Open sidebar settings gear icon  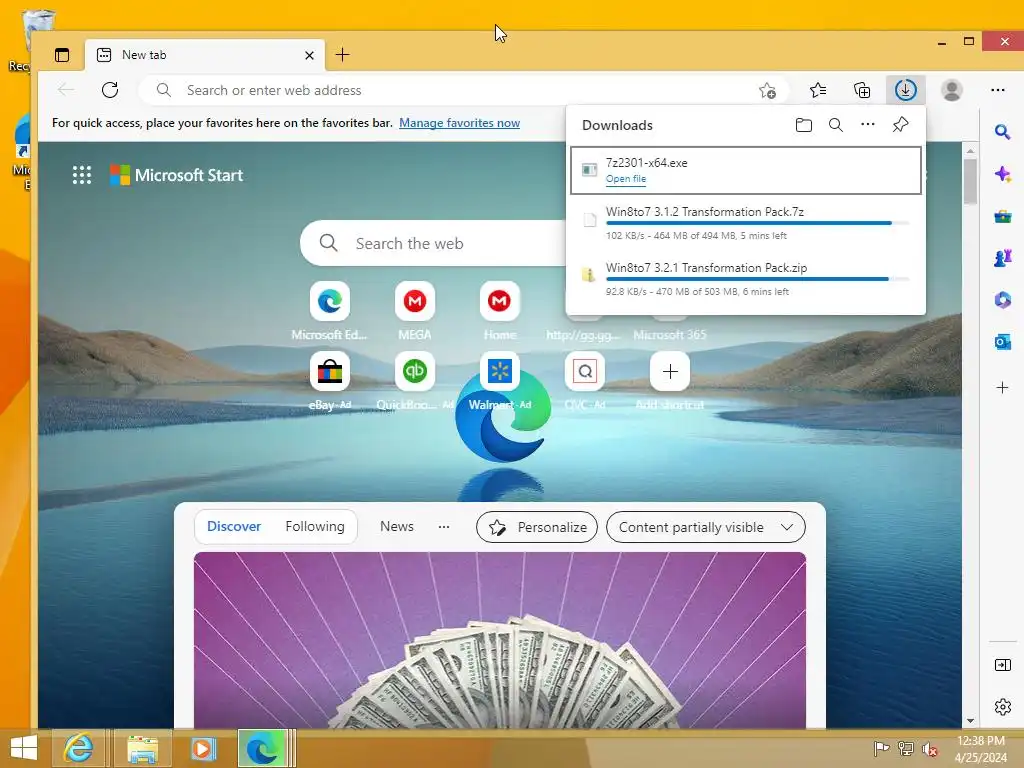[1002, 707]
